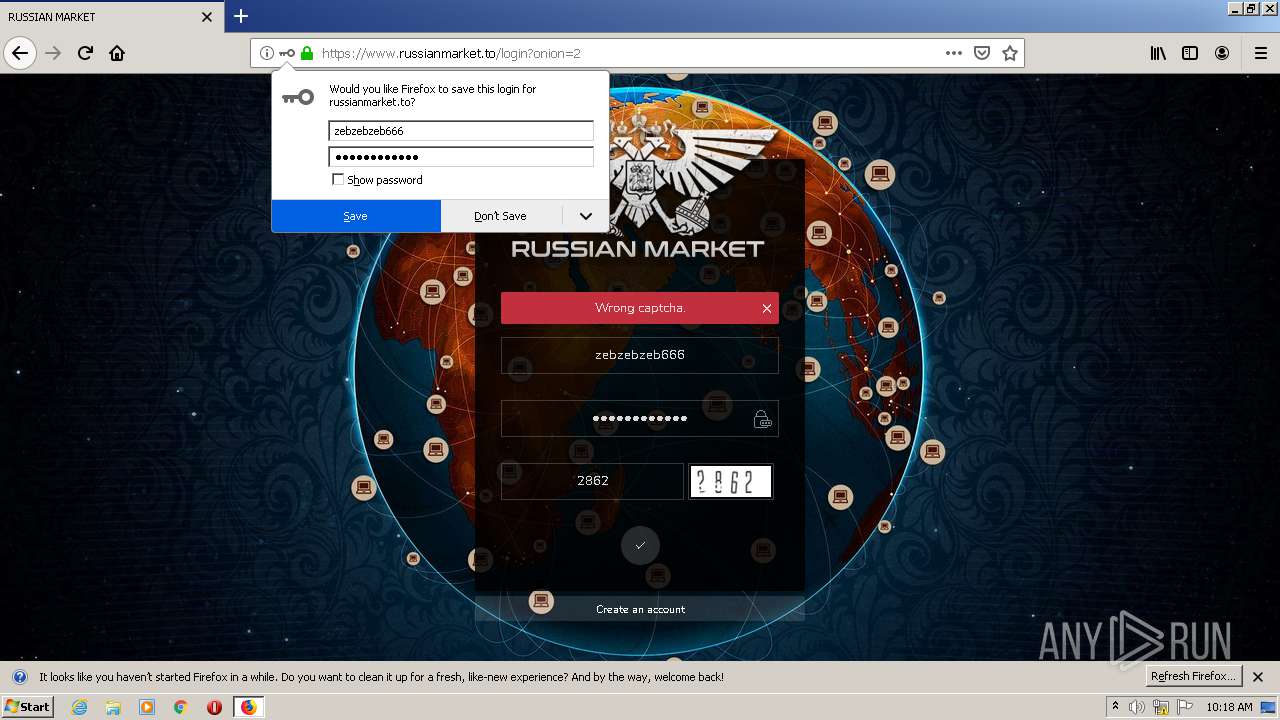Open the Library view
Viewport: 1280px width, 720px height.
point(1158,53)
